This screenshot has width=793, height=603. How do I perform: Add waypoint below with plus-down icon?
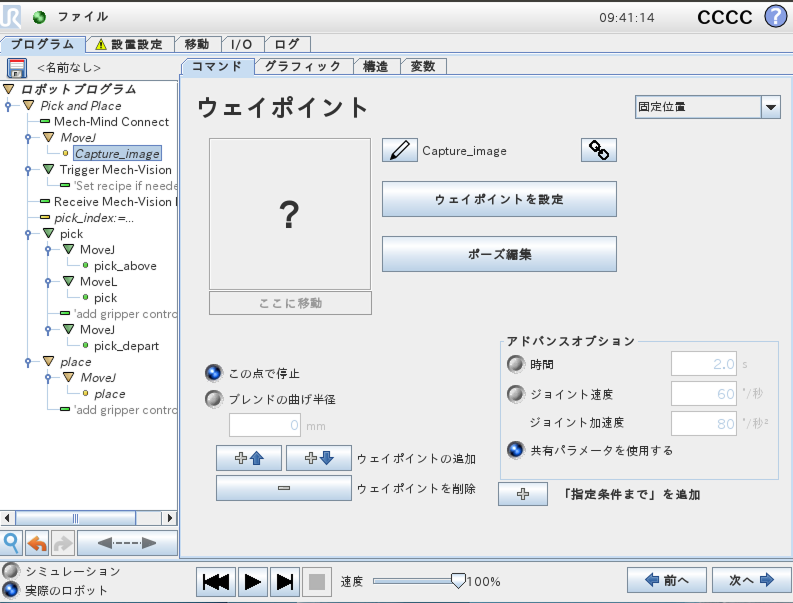[x=319, y=458]
